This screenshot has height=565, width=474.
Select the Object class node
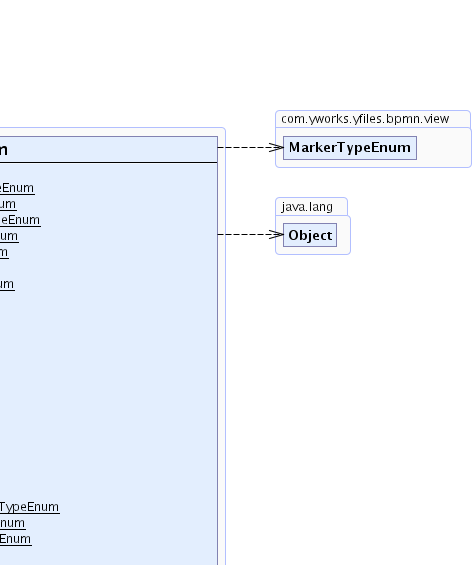click(x=310, y=235)
